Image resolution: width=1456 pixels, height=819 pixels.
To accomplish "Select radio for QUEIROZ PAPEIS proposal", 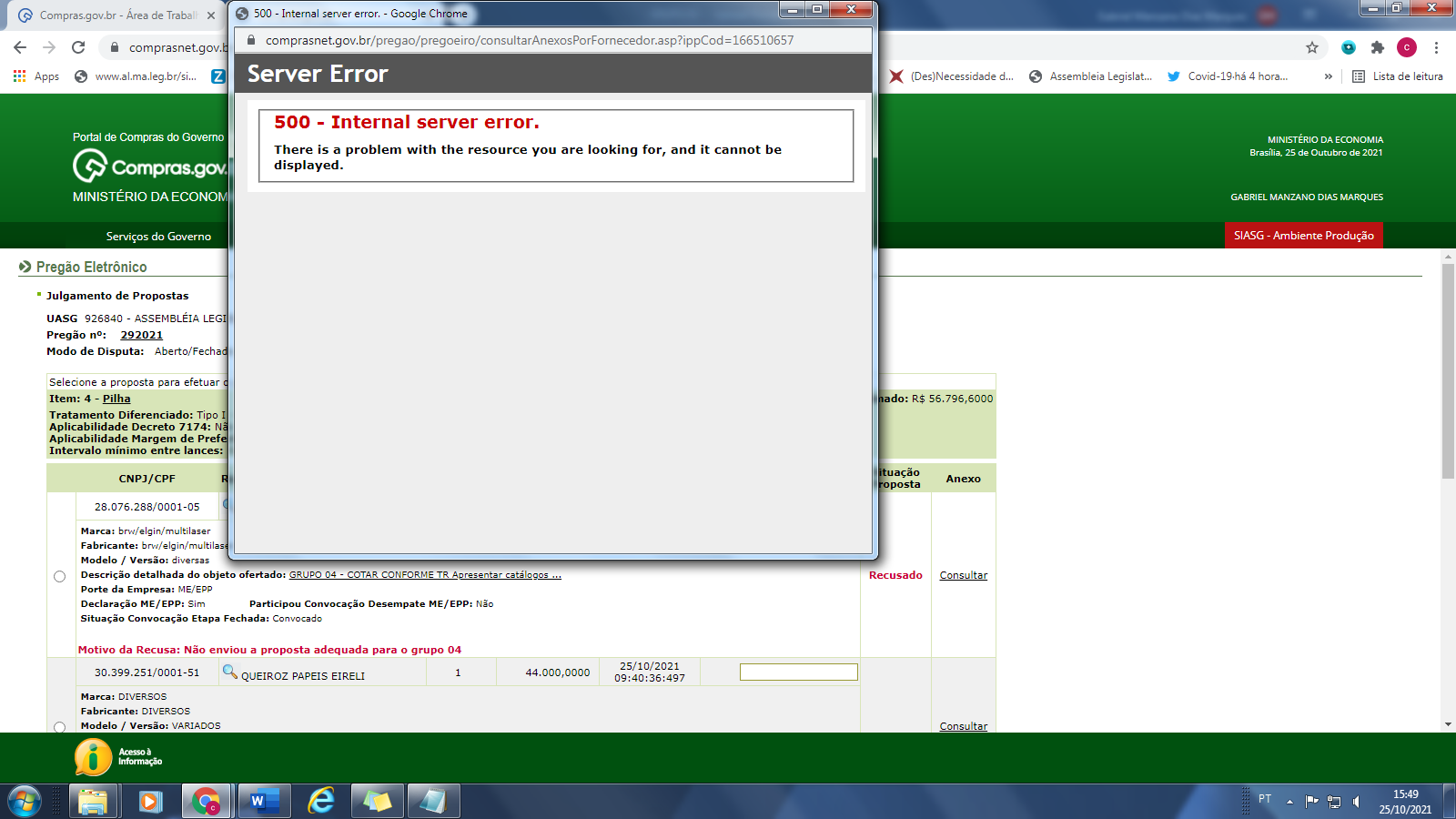I will pos(60,727).
